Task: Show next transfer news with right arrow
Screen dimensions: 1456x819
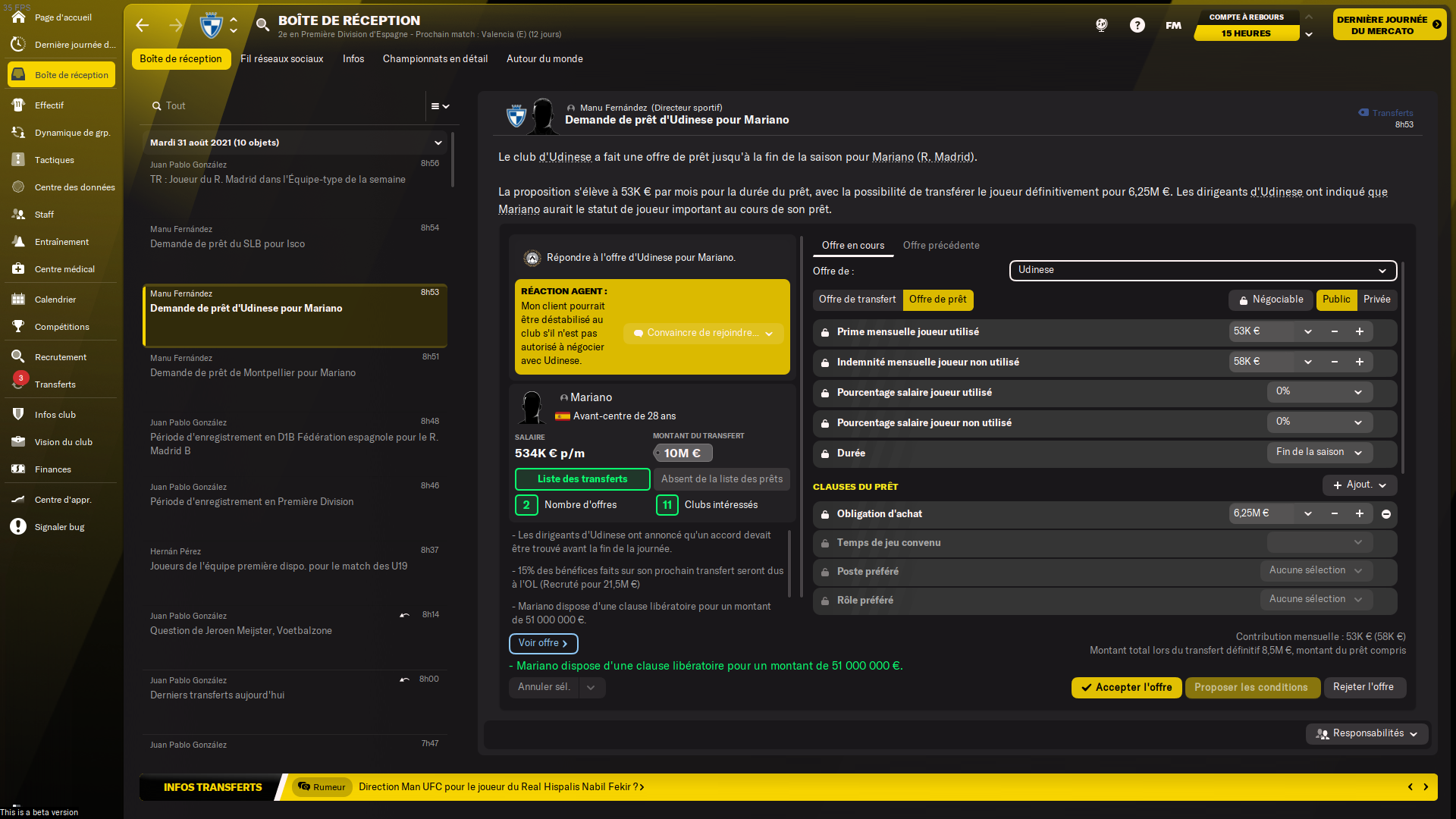Action: point(1426,787)
